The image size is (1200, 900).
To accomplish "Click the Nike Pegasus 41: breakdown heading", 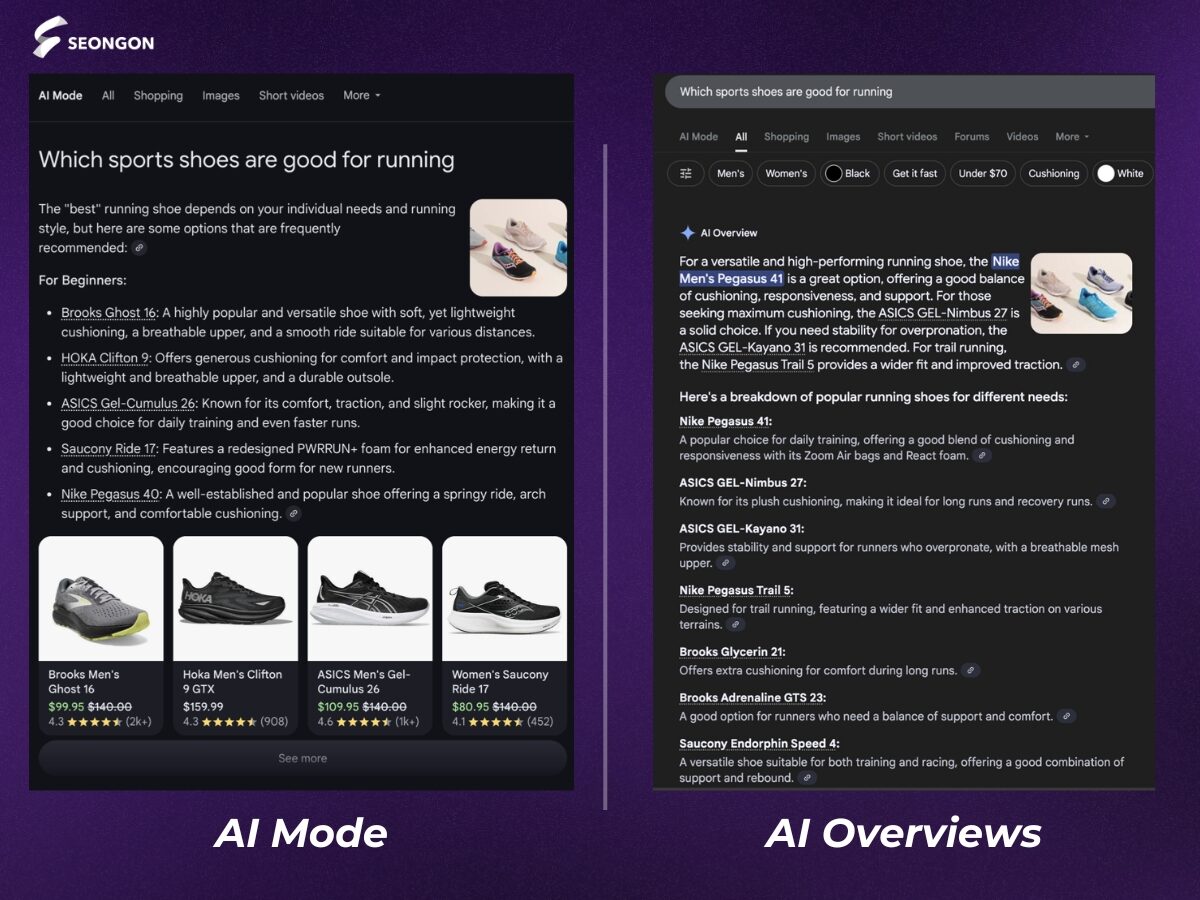I will [725, 422].
